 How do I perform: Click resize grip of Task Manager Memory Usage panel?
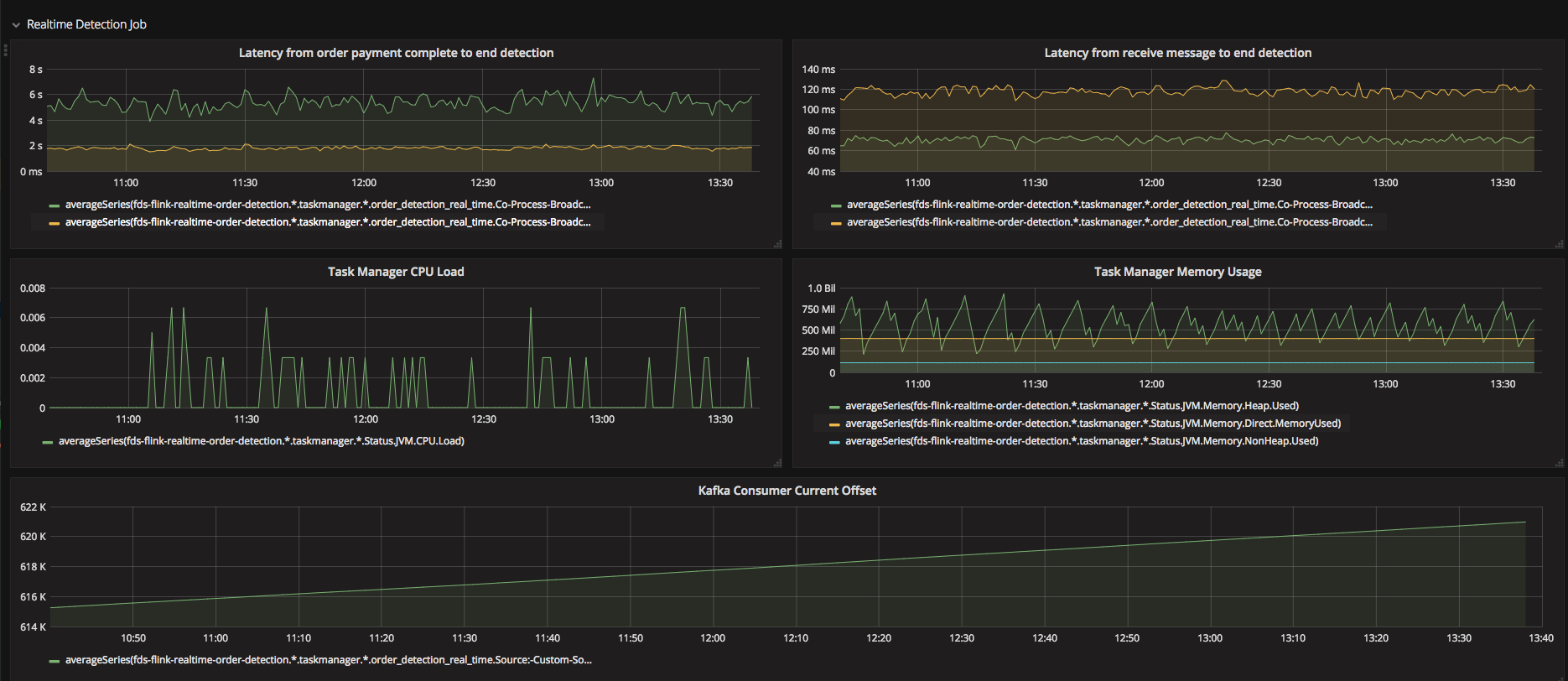pyautogui.click(x=1559, y=463)
